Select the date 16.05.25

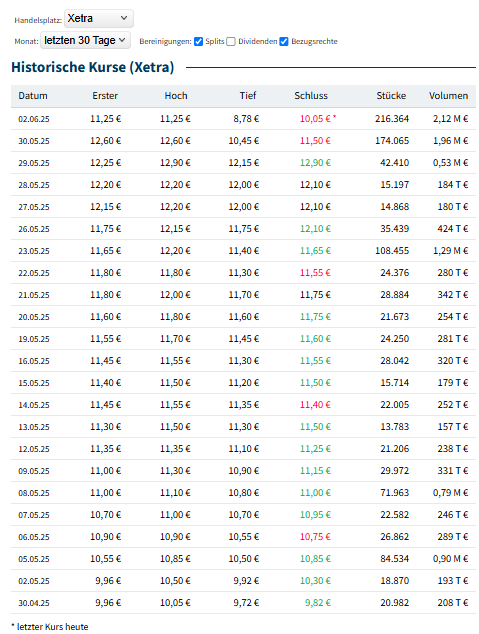(x=34, y=361)
